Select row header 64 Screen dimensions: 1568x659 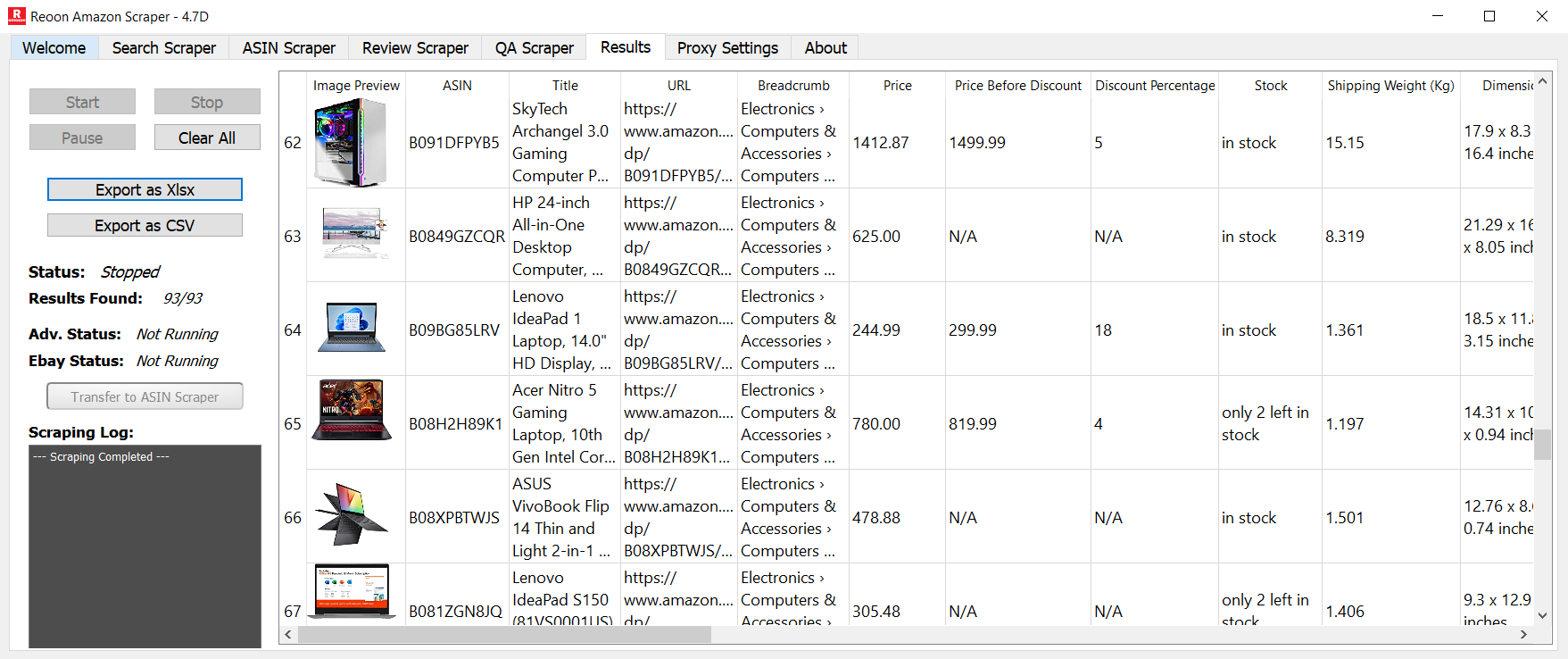(293, 330)
